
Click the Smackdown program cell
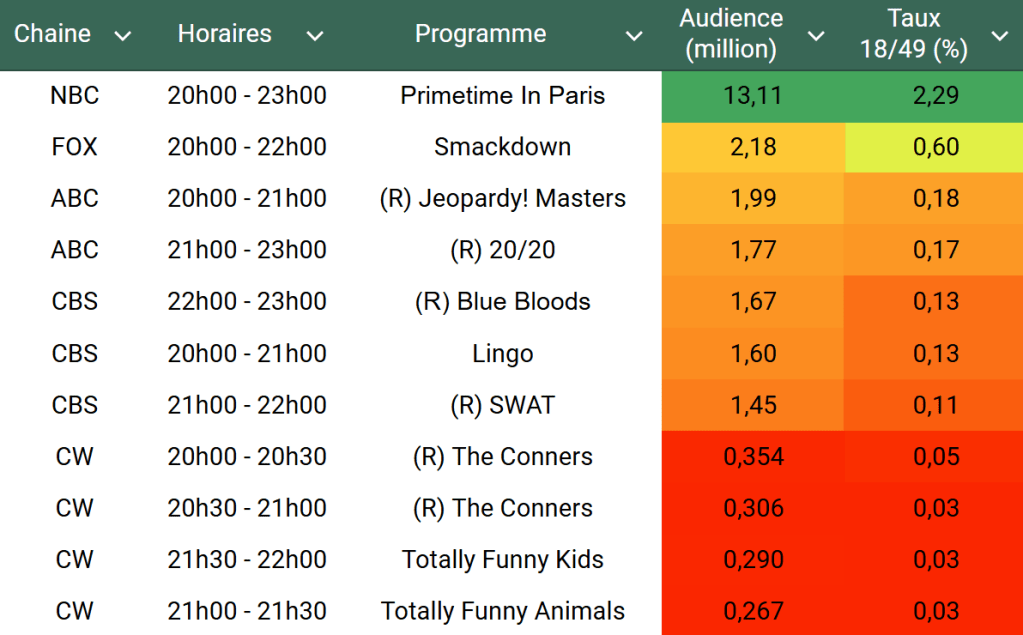pyautogui.click(x=503, y=147)
